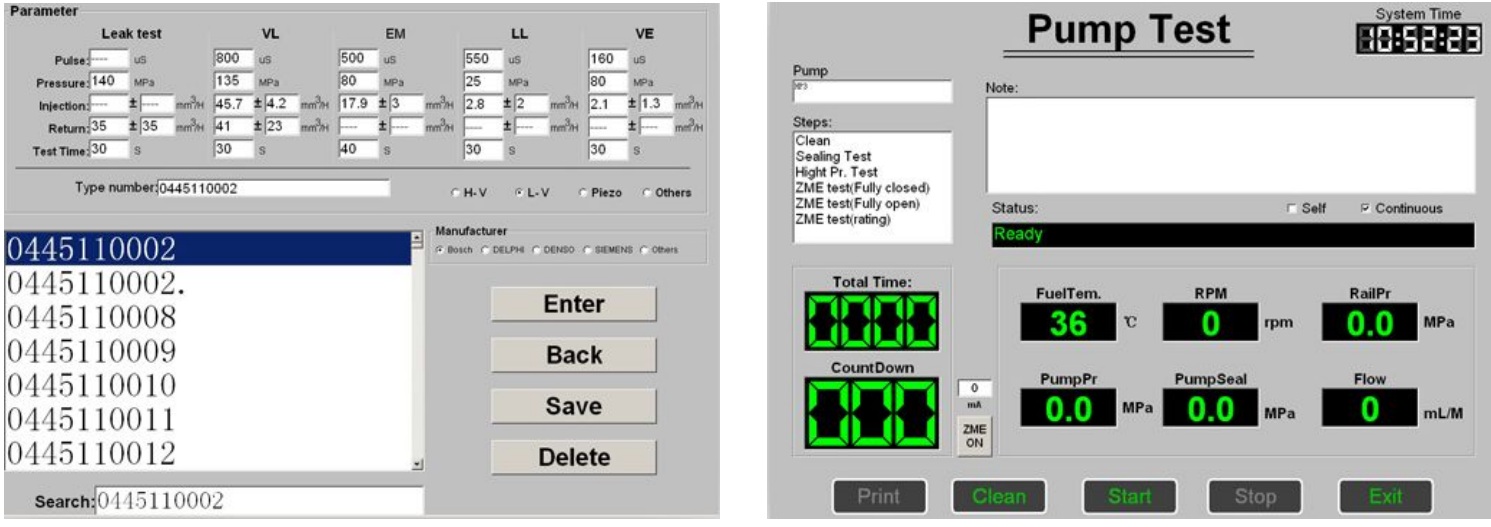This screenshot has width=1491, height=527.
Task: Click the Note text area
Action: [1229, 145]
